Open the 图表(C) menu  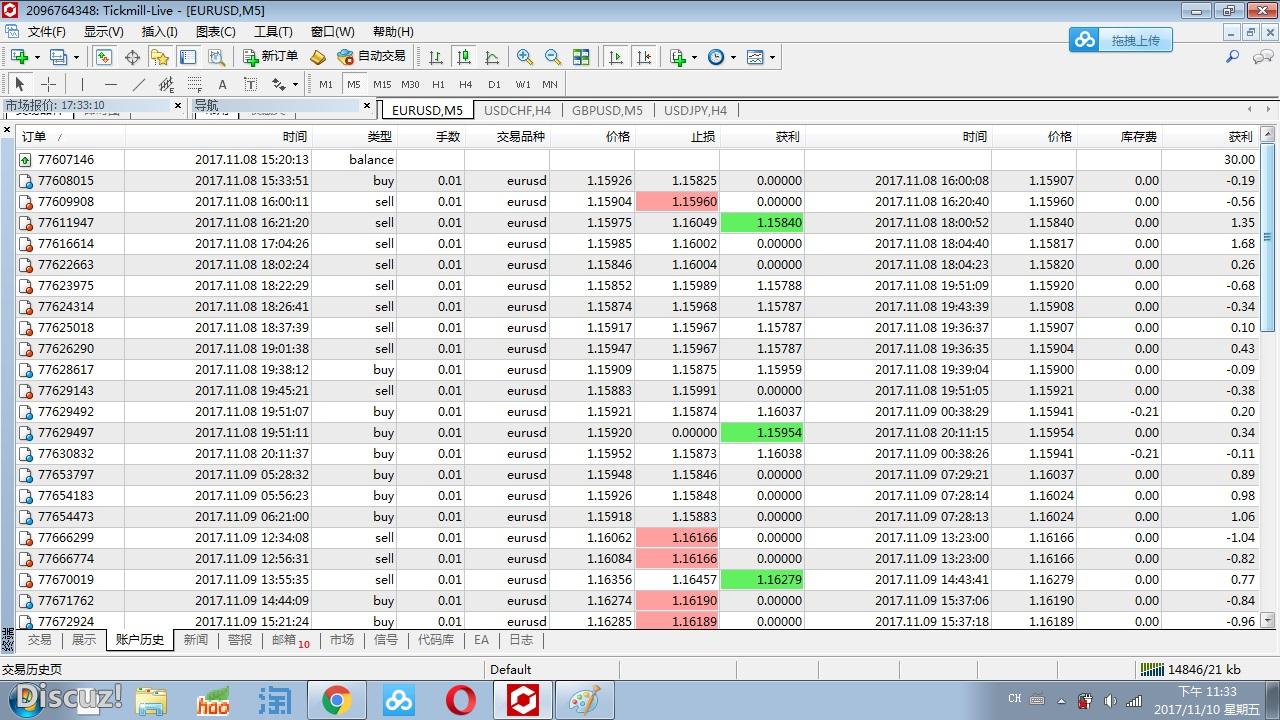pos(215,32)
